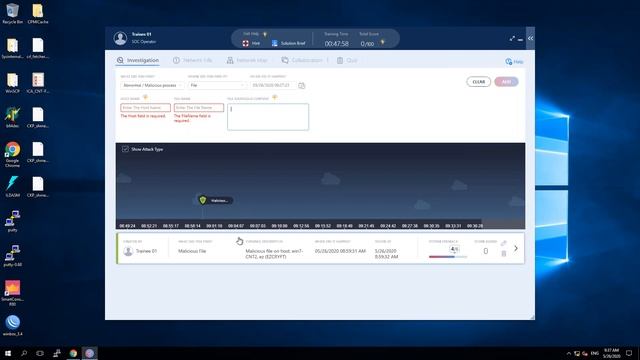This screenshot has width=640, height=360.
Task: Open the Help link
Action: click(x=514, y=62)
